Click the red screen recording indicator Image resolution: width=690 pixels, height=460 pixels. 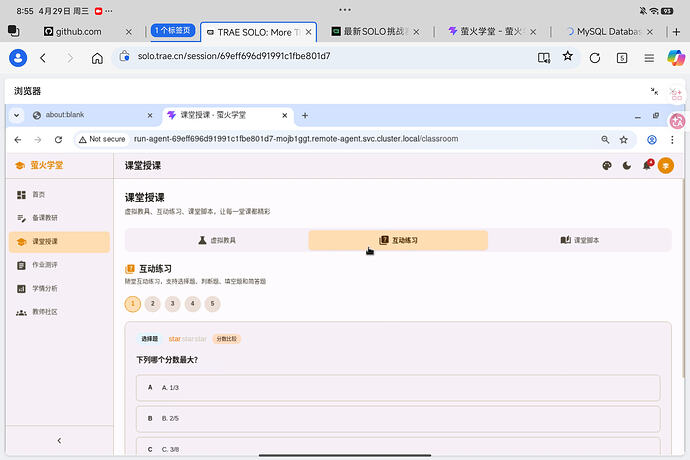[x=98, y=11]
